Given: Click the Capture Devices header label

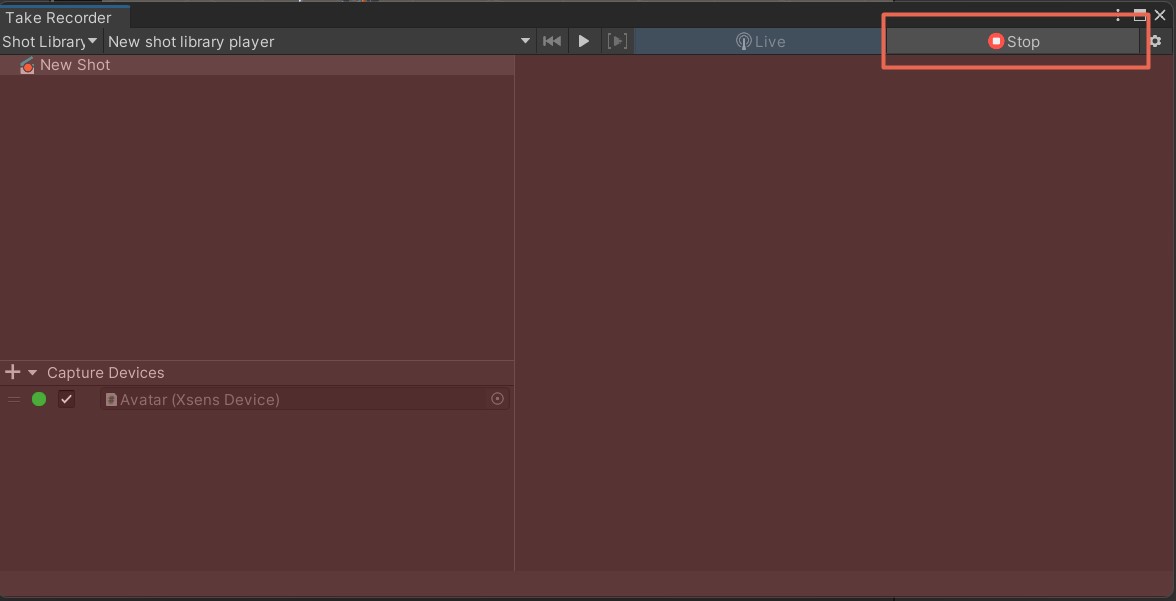Looking at the screenshot, I should point(106,372).
